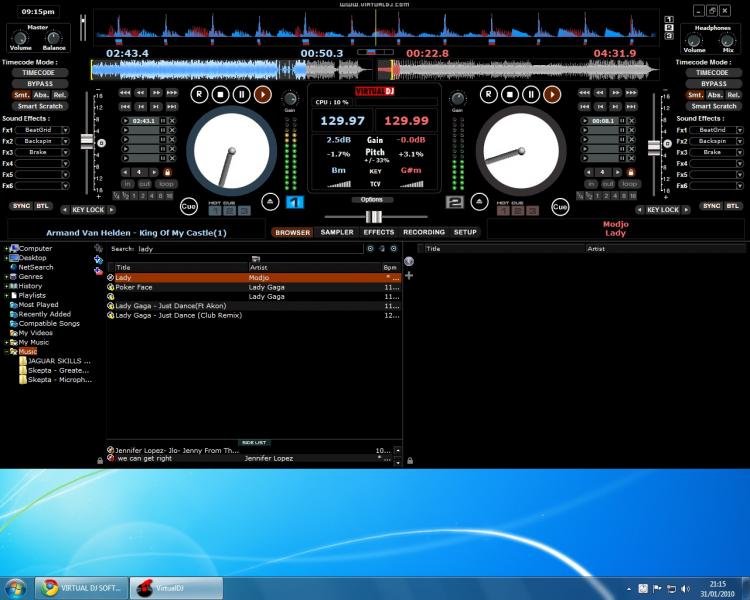The image size is (750, 600).
Task: Pause deck 1 playback
Action: (x=242, y=94)
